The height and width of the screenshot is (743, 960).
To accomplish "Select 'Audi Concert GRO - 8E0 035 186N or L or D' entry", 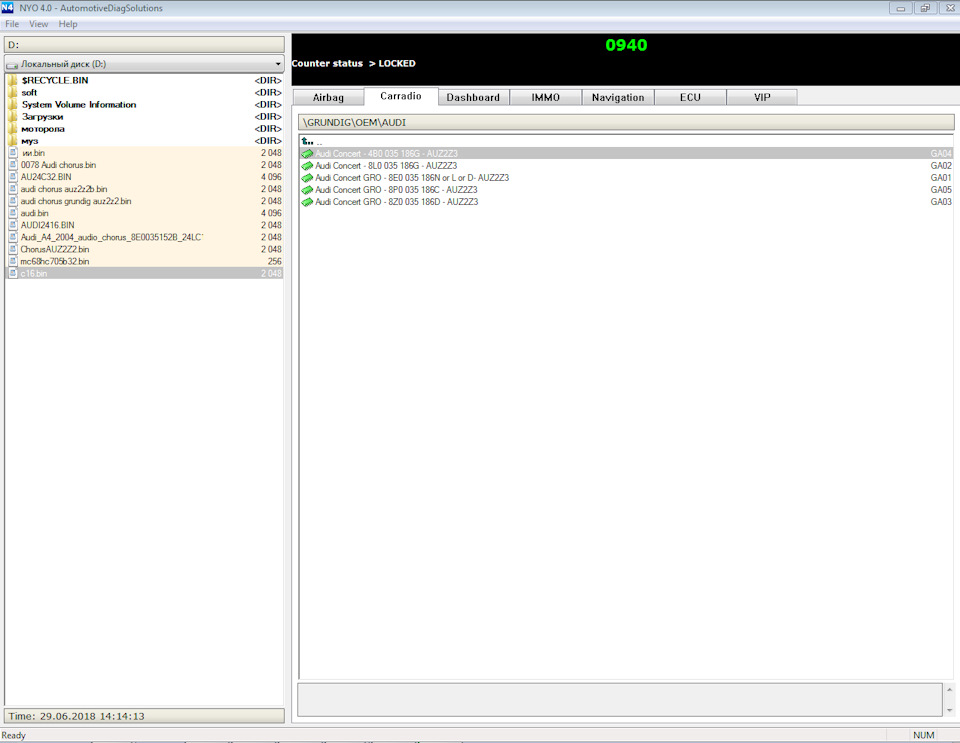I will pyautogui.click(x=627, y=178).
